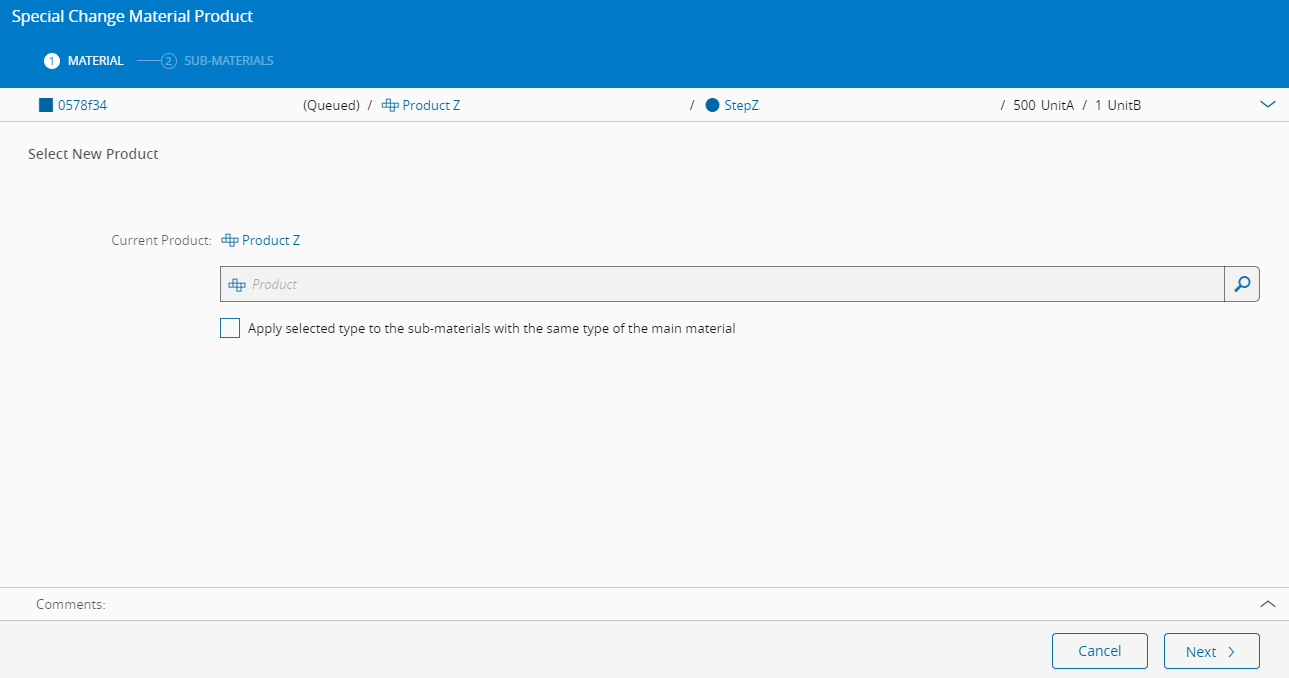
Task: Click the StepZ circle step icon
Action: [x=712, y=105]
